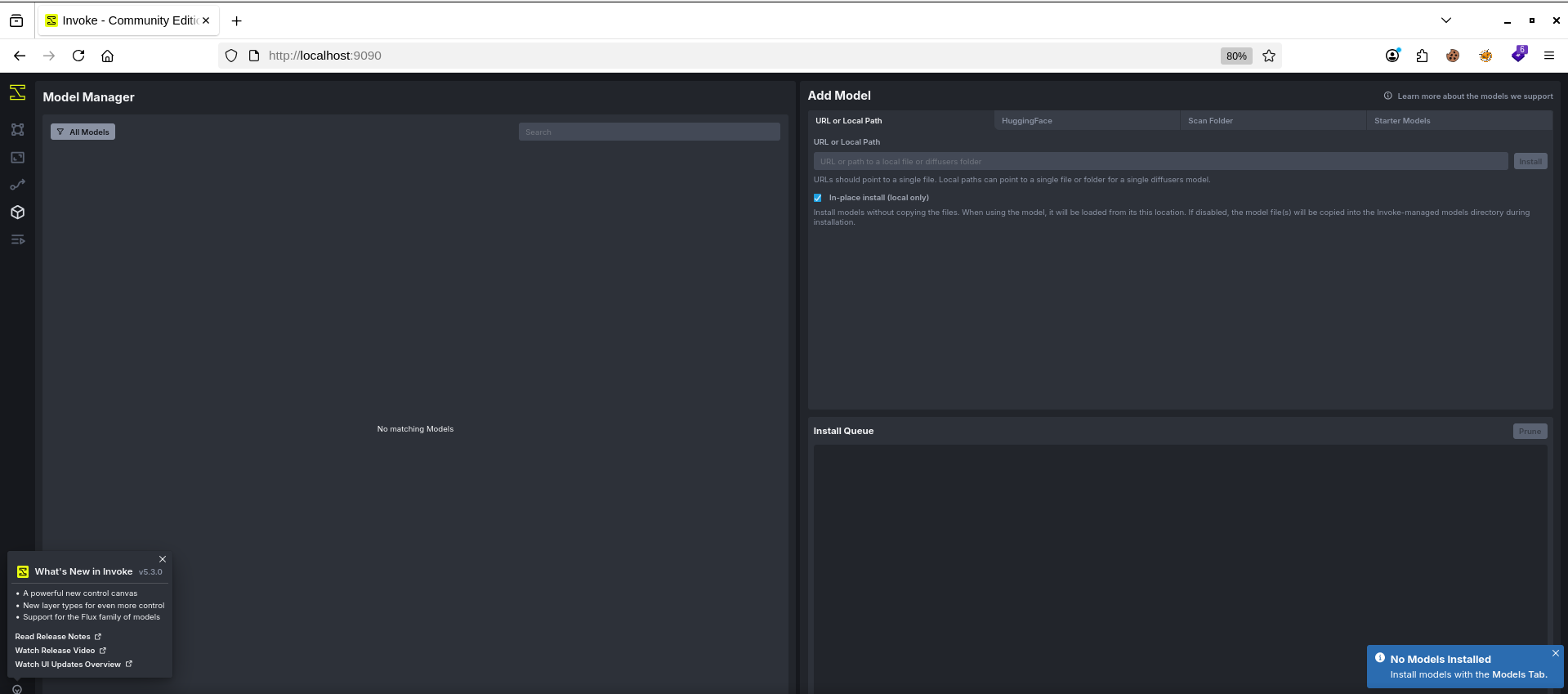
Task: Expand the list all tabs chevron
Action: [x=1446, y=20]
